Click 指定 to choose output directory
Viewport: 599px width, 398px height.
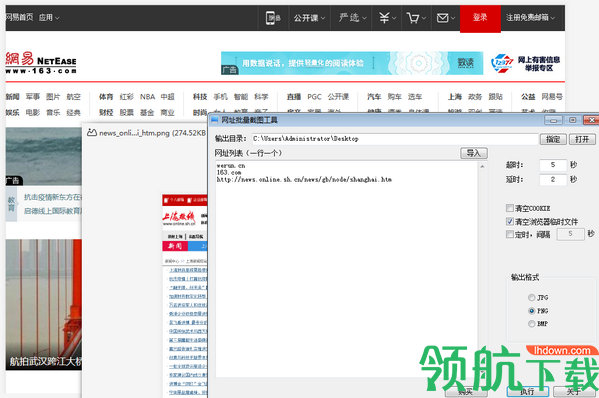pos(553,139)
